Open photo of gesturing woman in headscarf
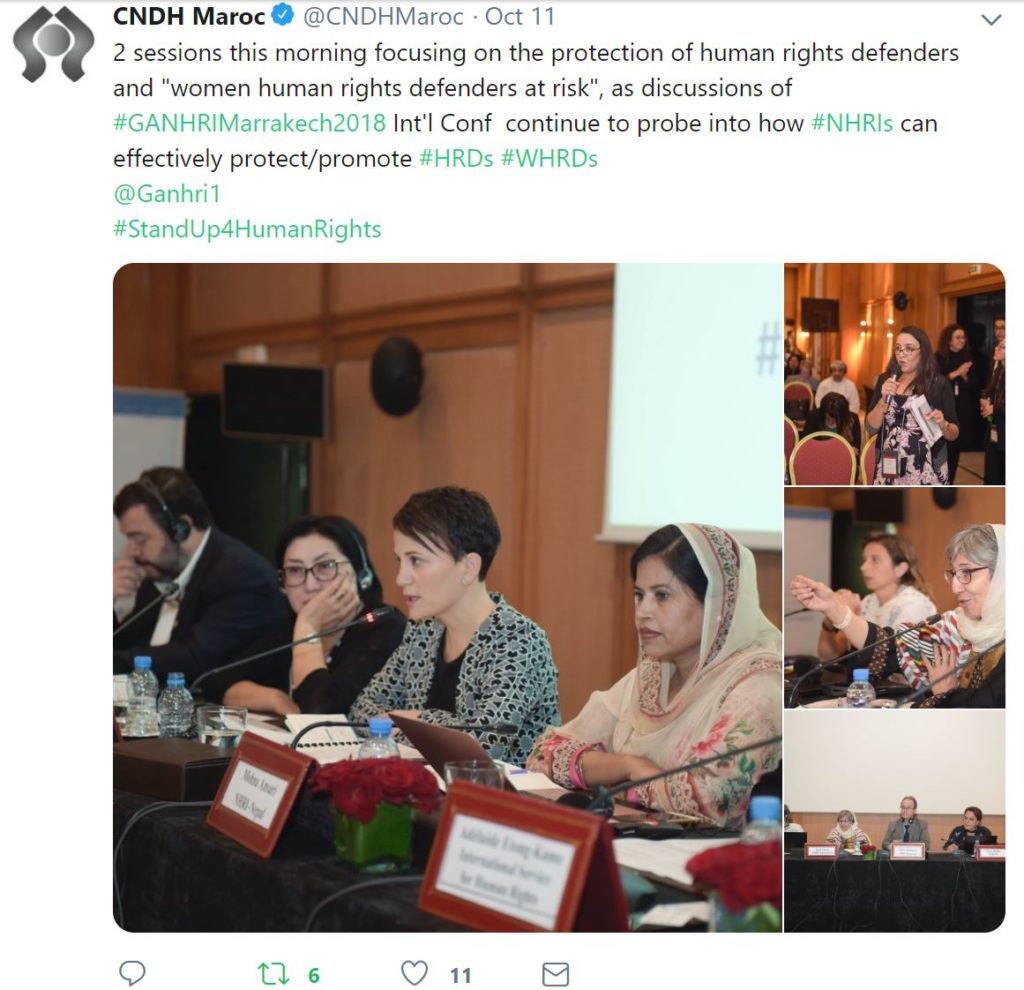The width and height of the screenshot is (1024, 990). (x=895, y=597)
